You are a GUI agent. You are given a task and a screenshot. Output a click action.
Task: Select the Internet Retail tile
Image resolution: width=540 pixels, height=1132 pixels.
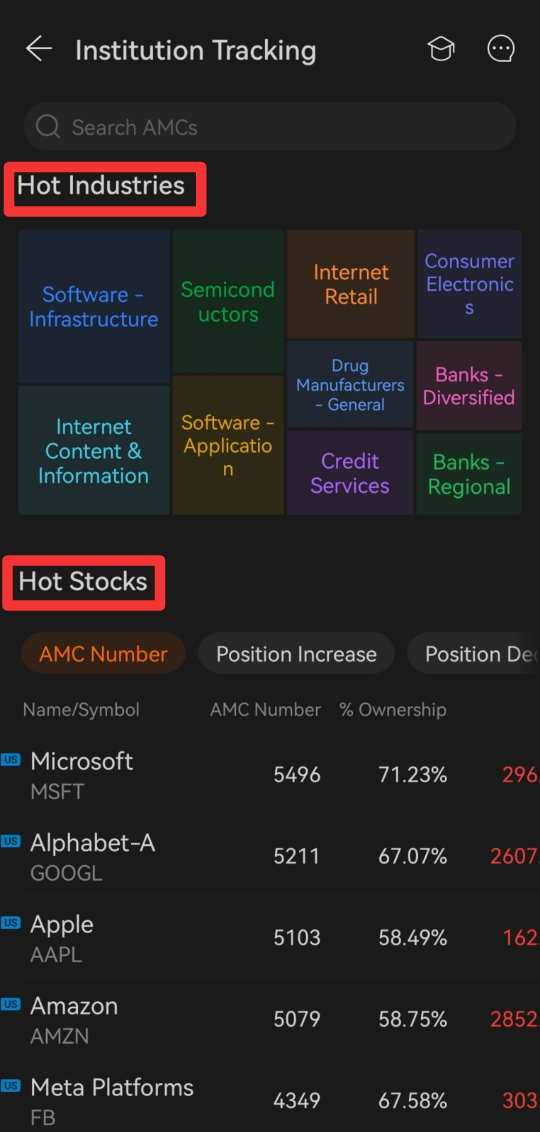351,284
